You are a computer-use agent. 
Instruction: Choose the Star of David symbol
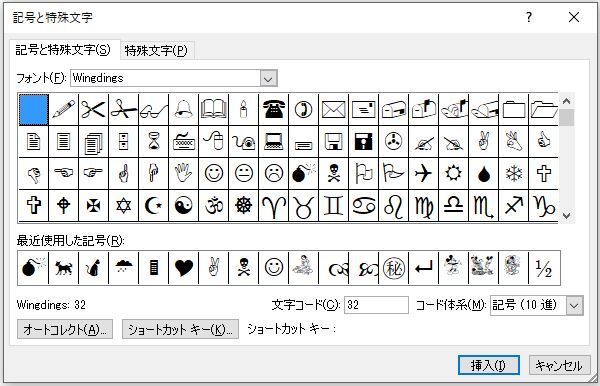pos(124,205)
